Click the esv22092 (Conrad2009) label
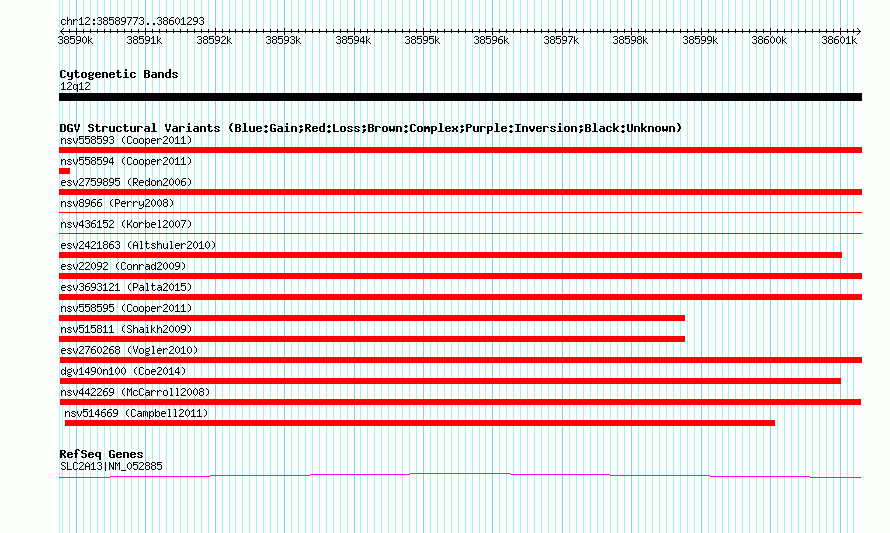 click(123, 266)
